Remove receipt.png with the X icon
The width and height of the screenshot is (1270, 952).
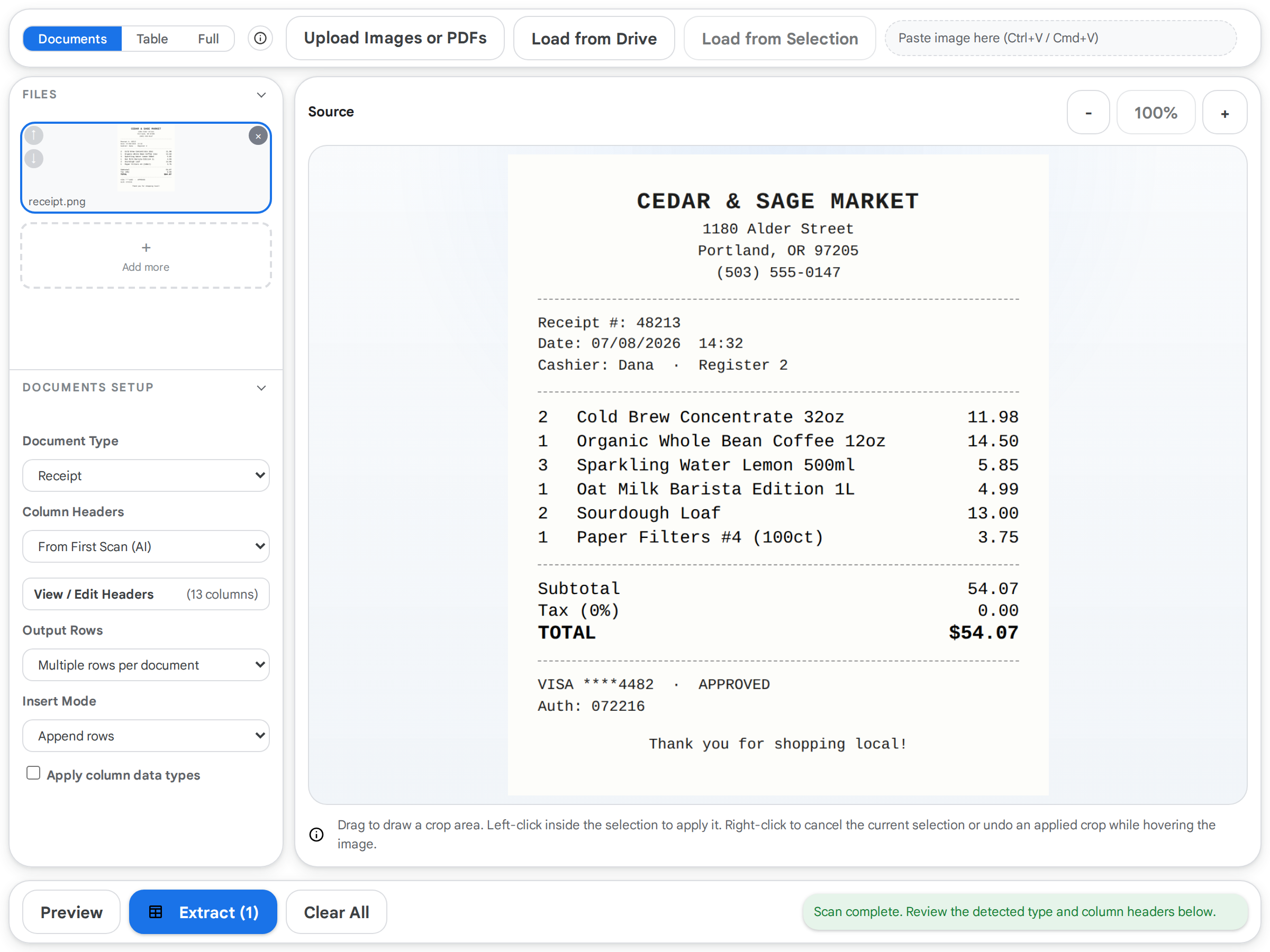[258, 136]
